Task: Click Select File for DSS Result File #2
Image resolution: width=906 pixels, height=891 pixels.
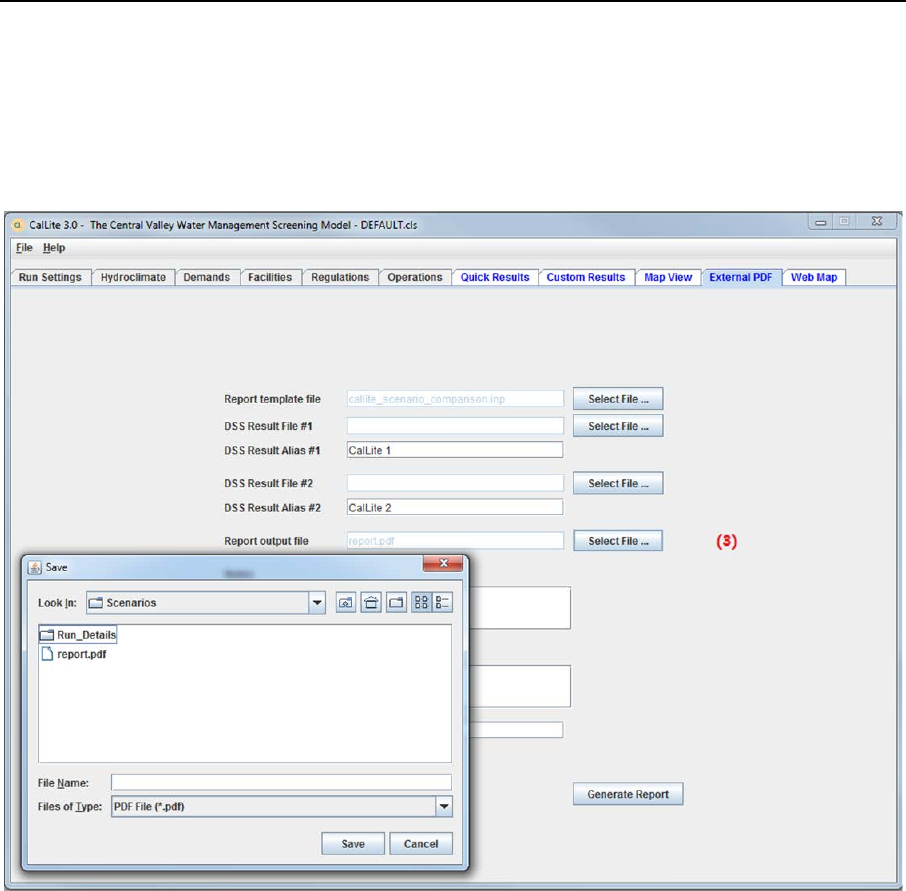Action: pyautogui.click(x=618, y=483)
